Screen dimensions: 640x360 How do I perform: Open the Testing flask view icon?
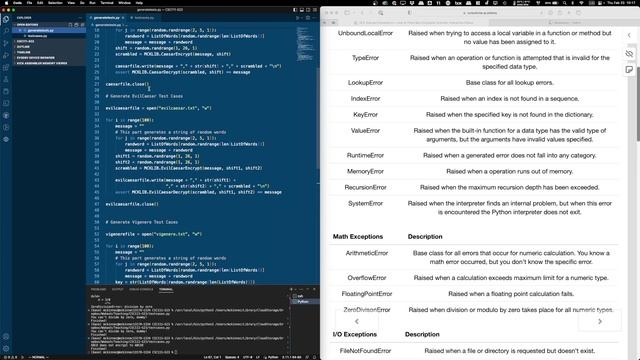(x=6, y=79)
